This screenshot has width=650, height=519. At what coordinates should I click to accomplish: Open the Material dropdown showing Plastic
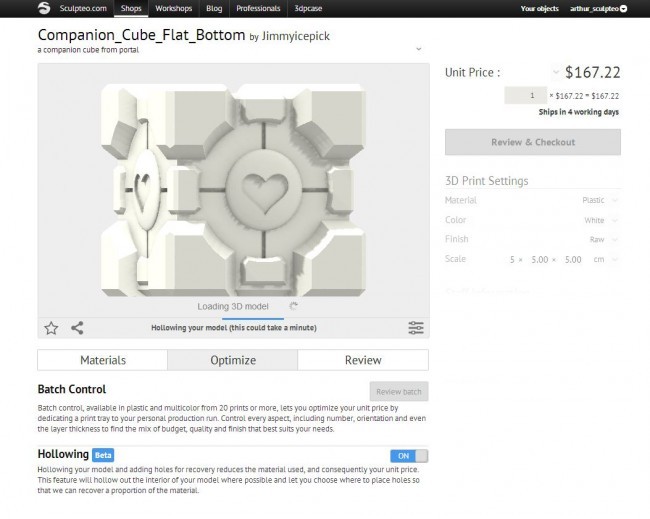tap(615, 200)
